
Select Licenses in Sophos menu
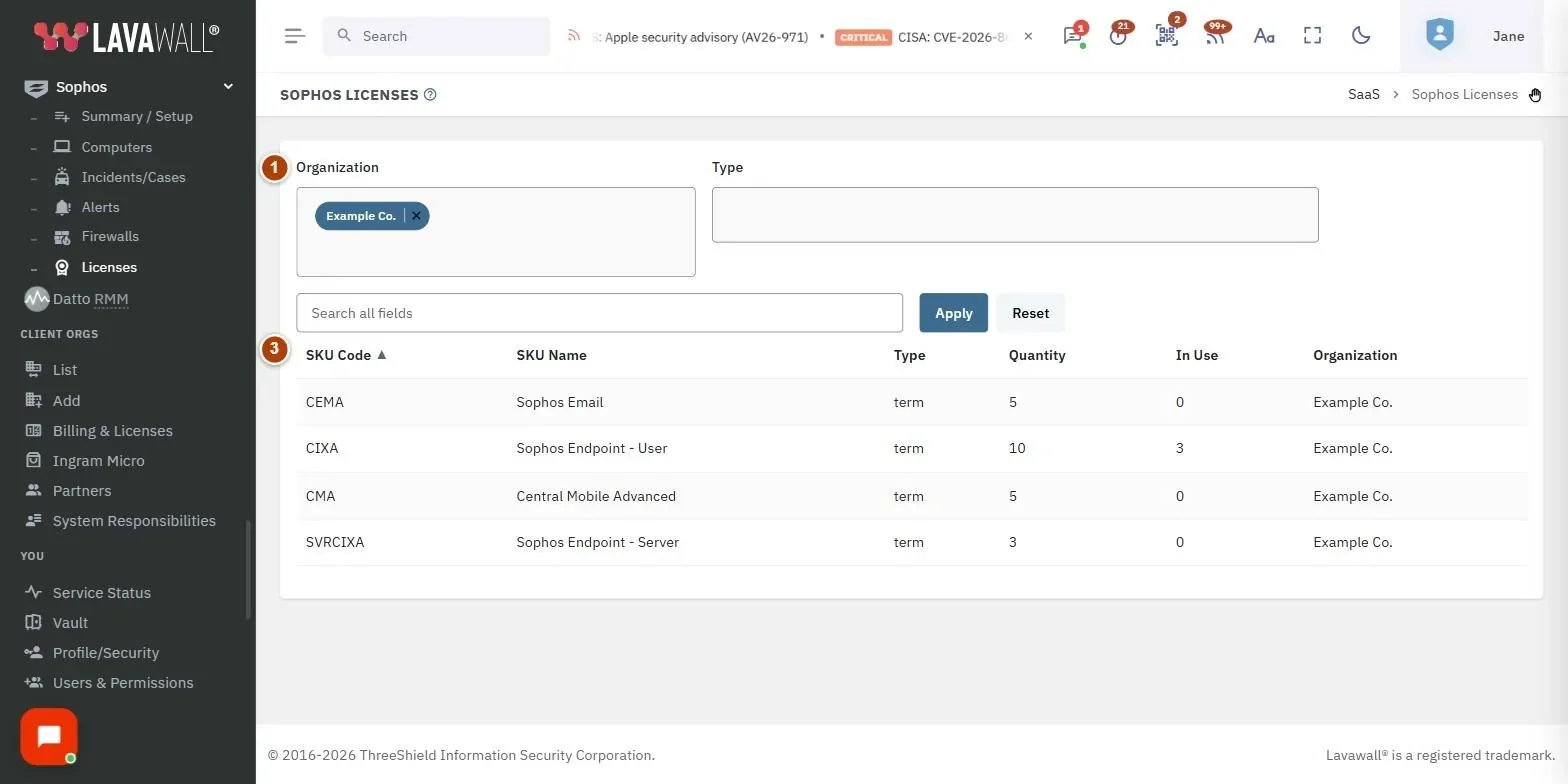click(x=109, y=267)
